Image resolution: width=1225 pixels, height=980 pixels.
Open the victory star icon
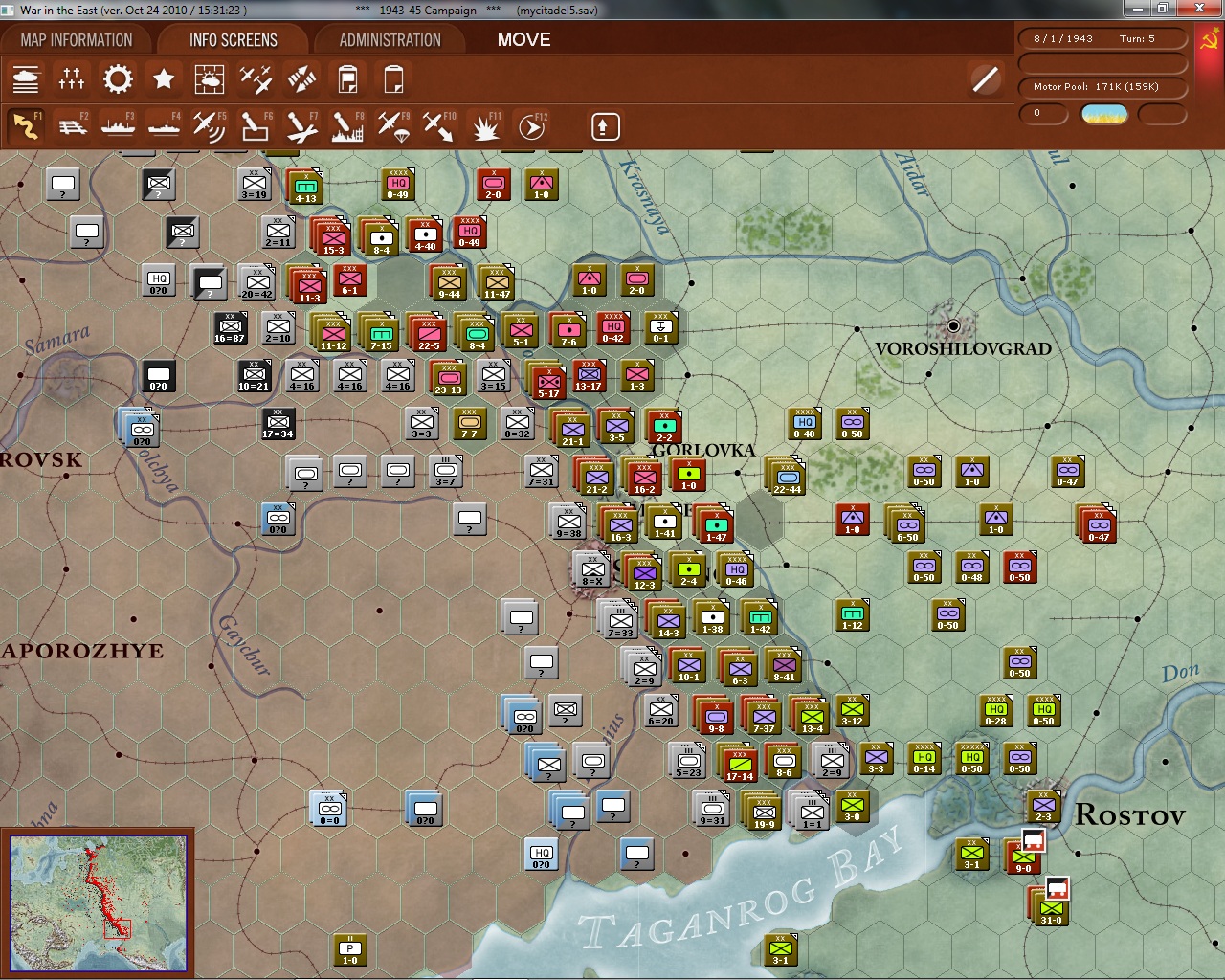[164, 79]
